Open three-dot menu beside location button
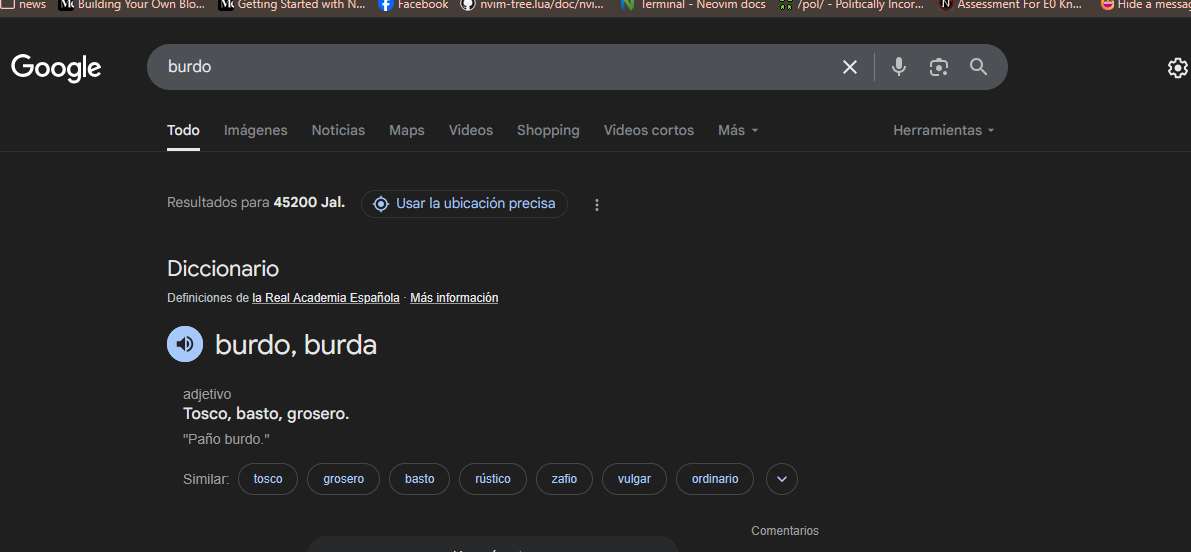 tap(597, 204)
